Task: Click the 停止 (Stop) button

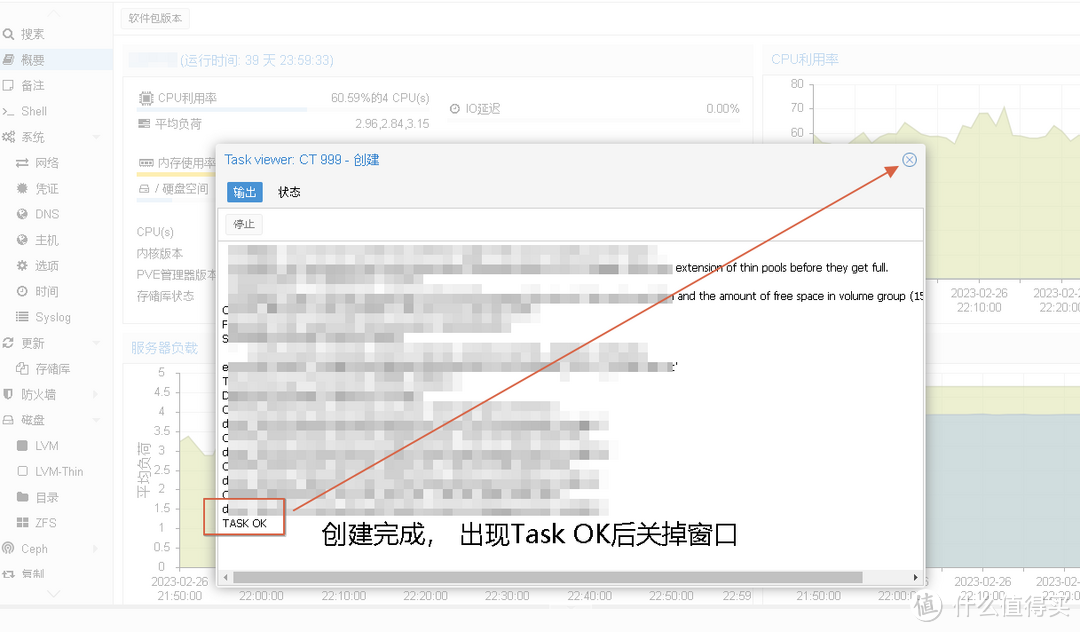Action: [243, 224]
